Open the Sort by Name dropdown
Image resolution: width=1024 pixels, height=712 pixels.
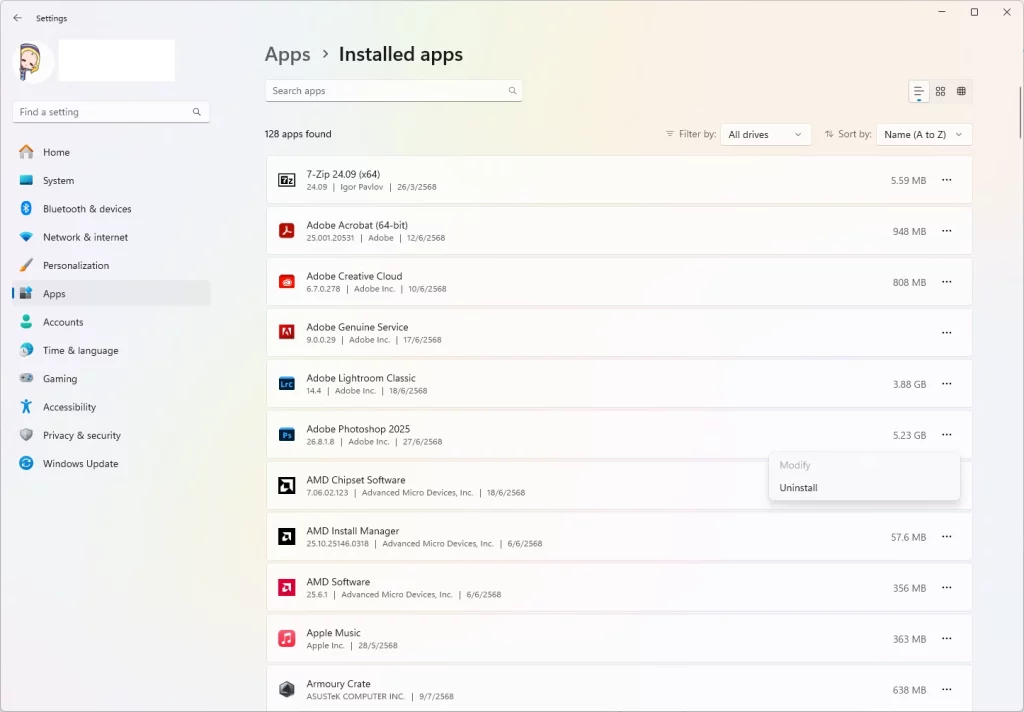924,135
